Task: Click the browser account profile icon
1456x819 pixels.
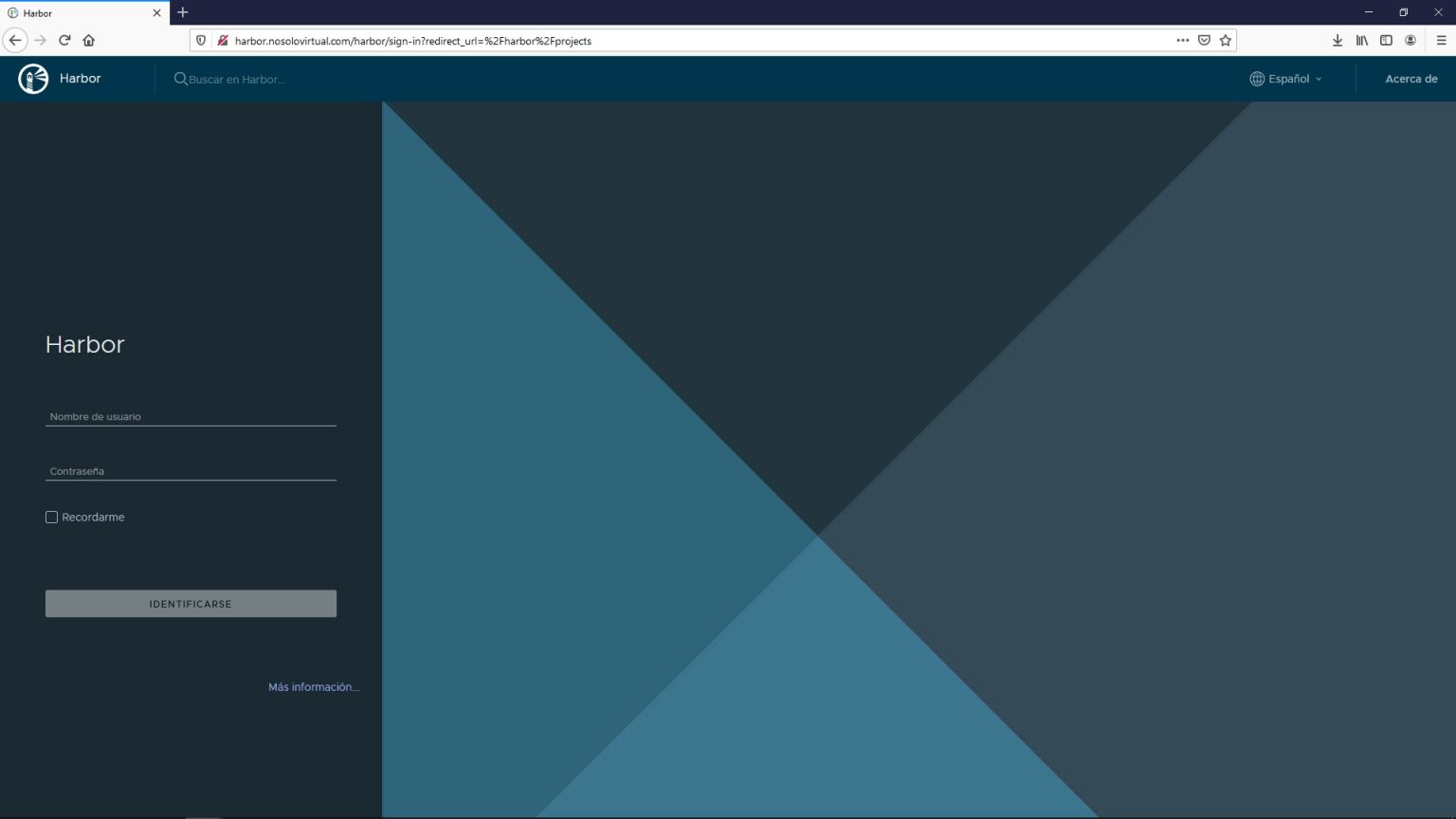Action: [x=1410, y=40]
